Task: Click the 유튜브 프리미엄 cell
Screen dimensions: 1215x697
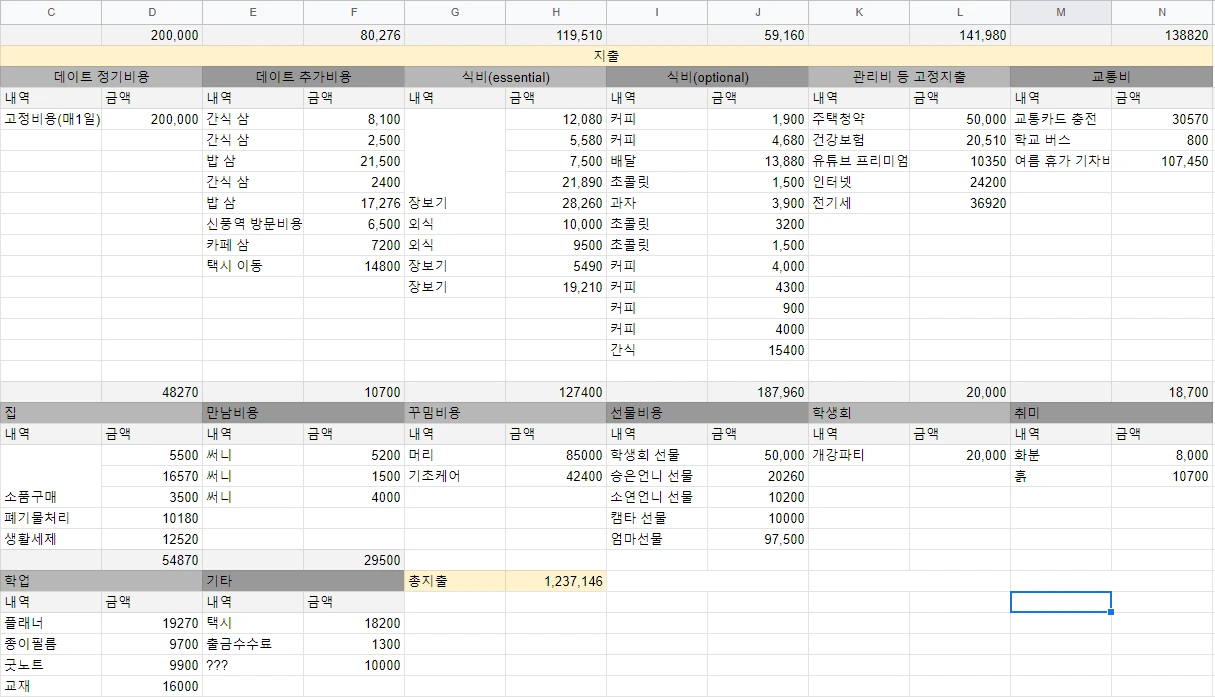Action: pos(858,160)
